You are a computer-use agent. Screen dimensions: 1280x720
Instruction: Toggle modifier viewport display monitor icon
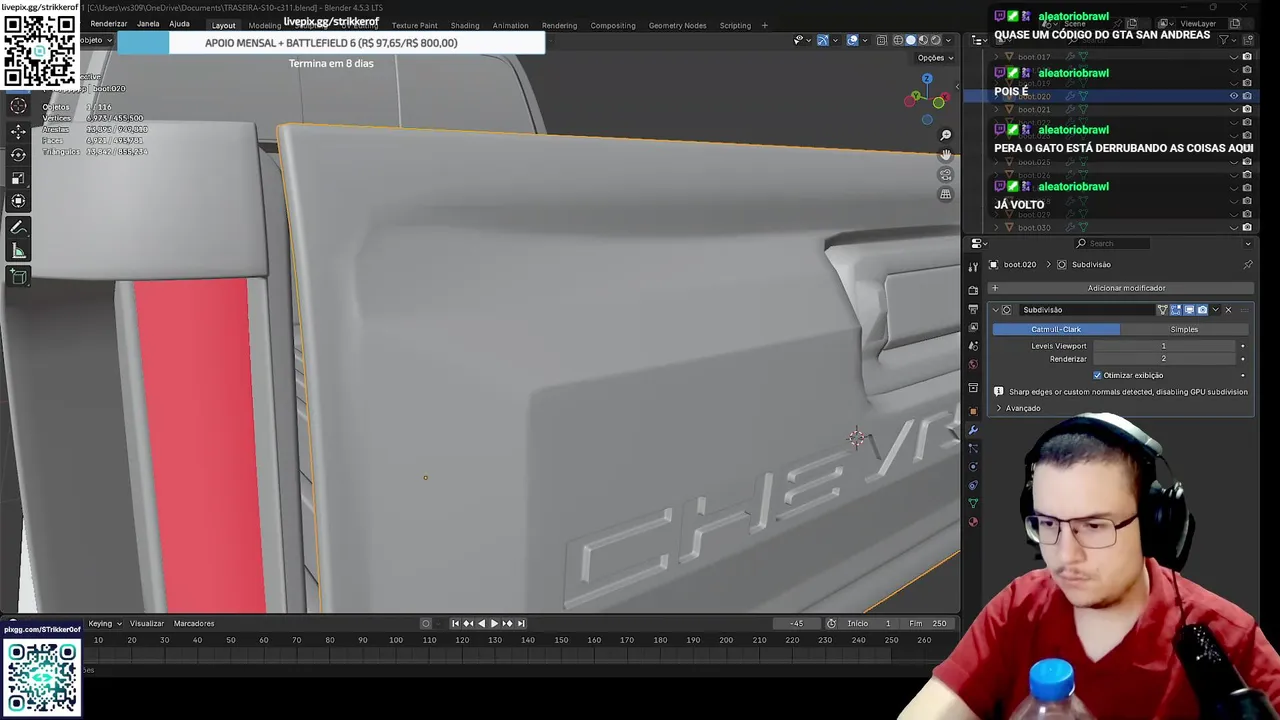(x=1188, y=310)
